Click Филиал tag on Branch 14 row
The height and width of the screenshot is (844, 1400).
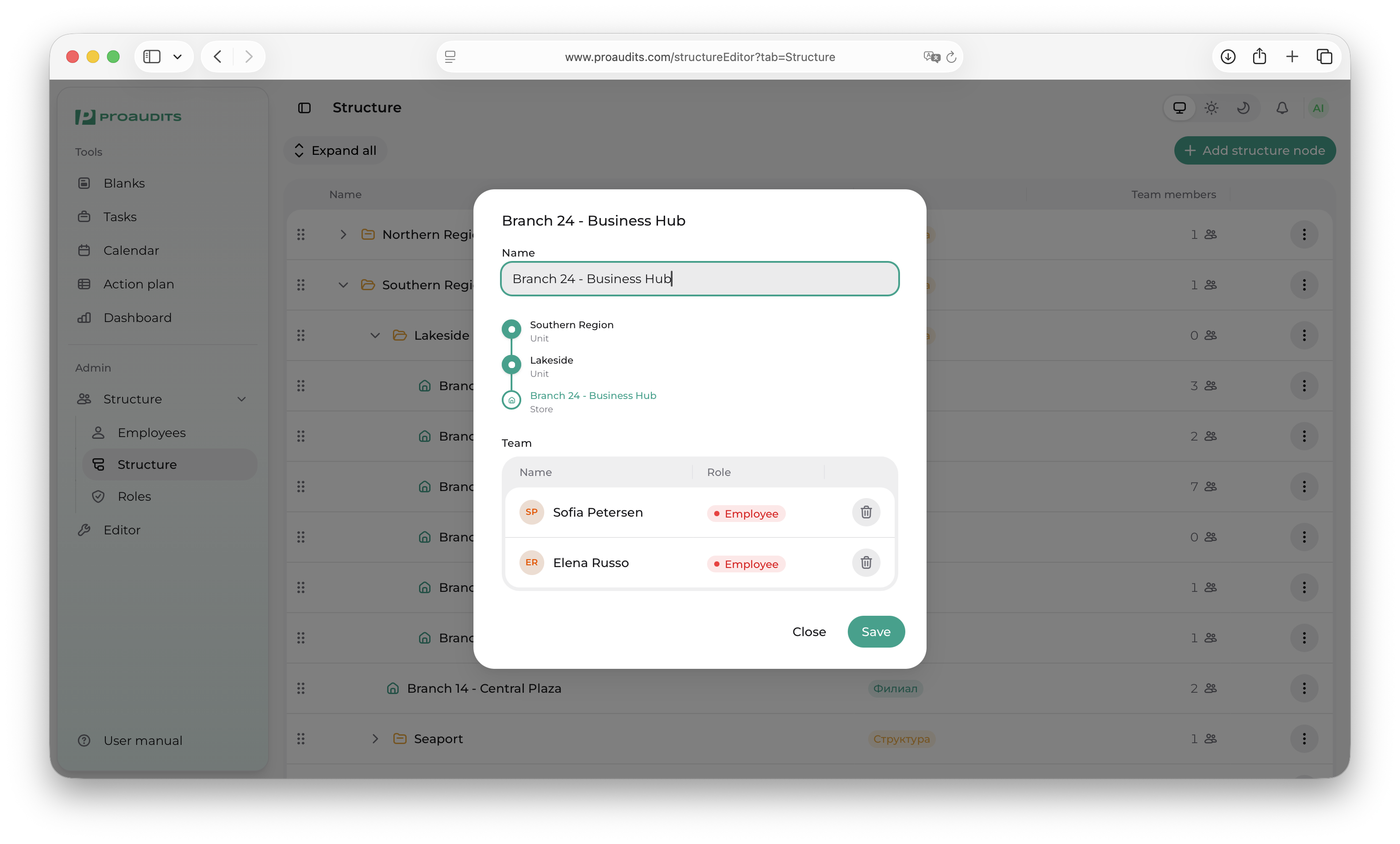tap(895, 688)
